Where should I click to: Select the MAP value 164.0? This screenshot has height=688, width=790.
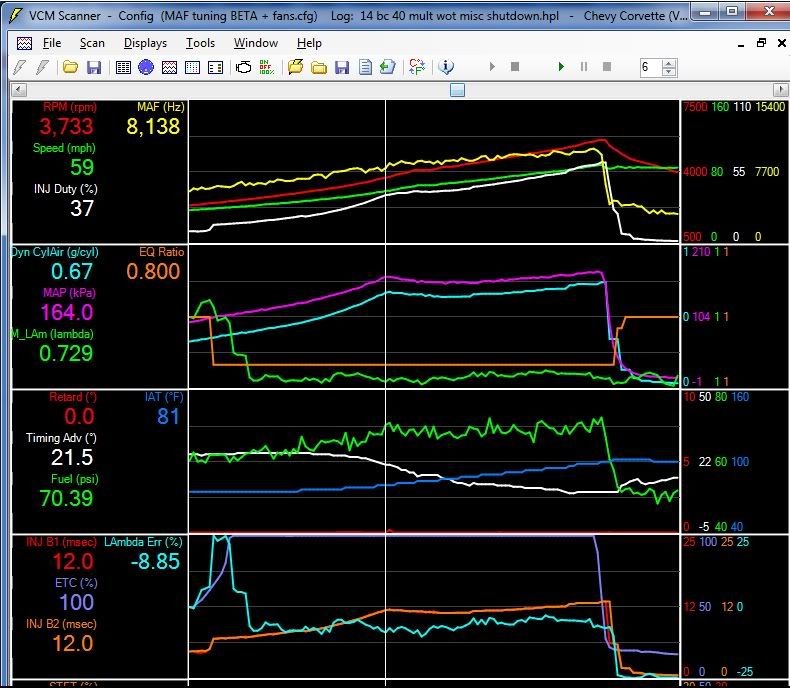(67, 313)
